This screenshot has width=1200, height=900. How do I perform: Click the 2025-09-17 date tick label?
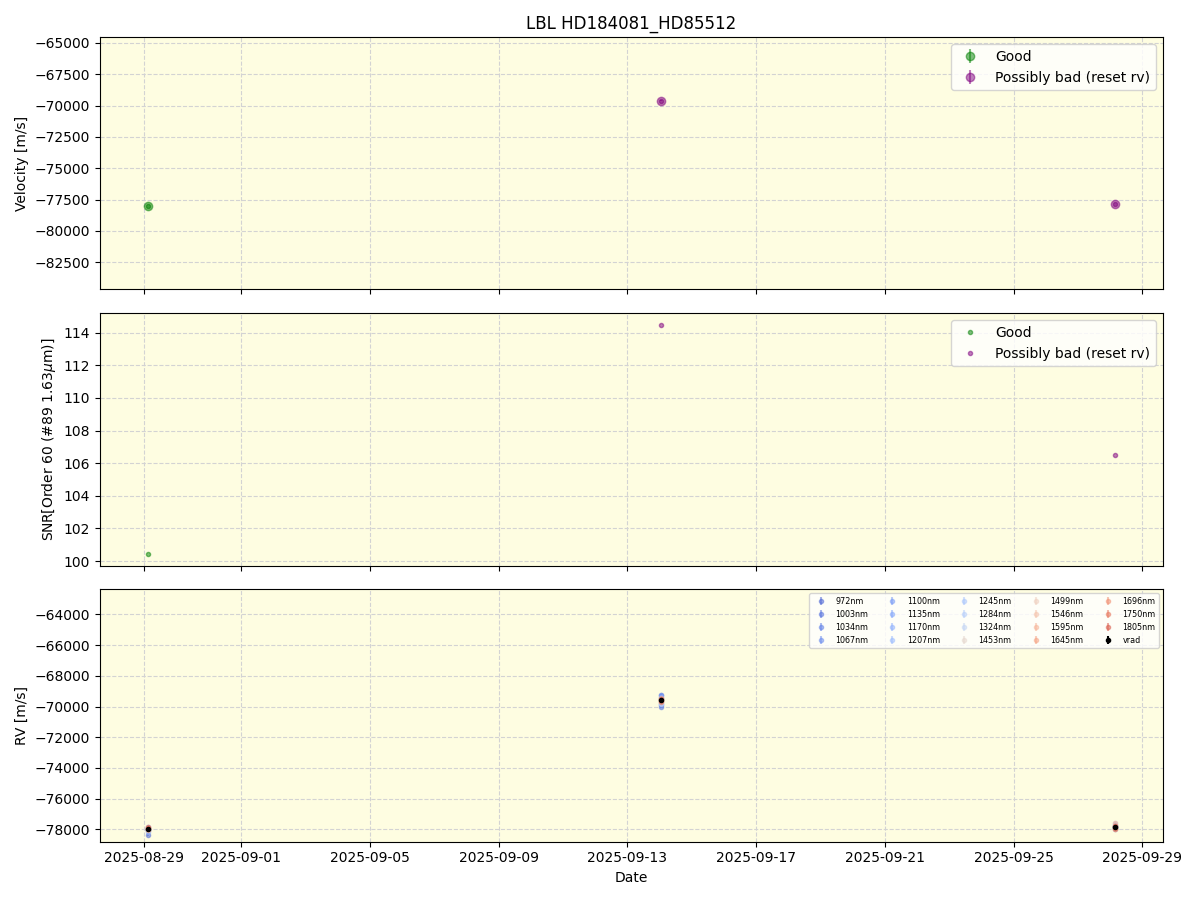click(756, 857)
